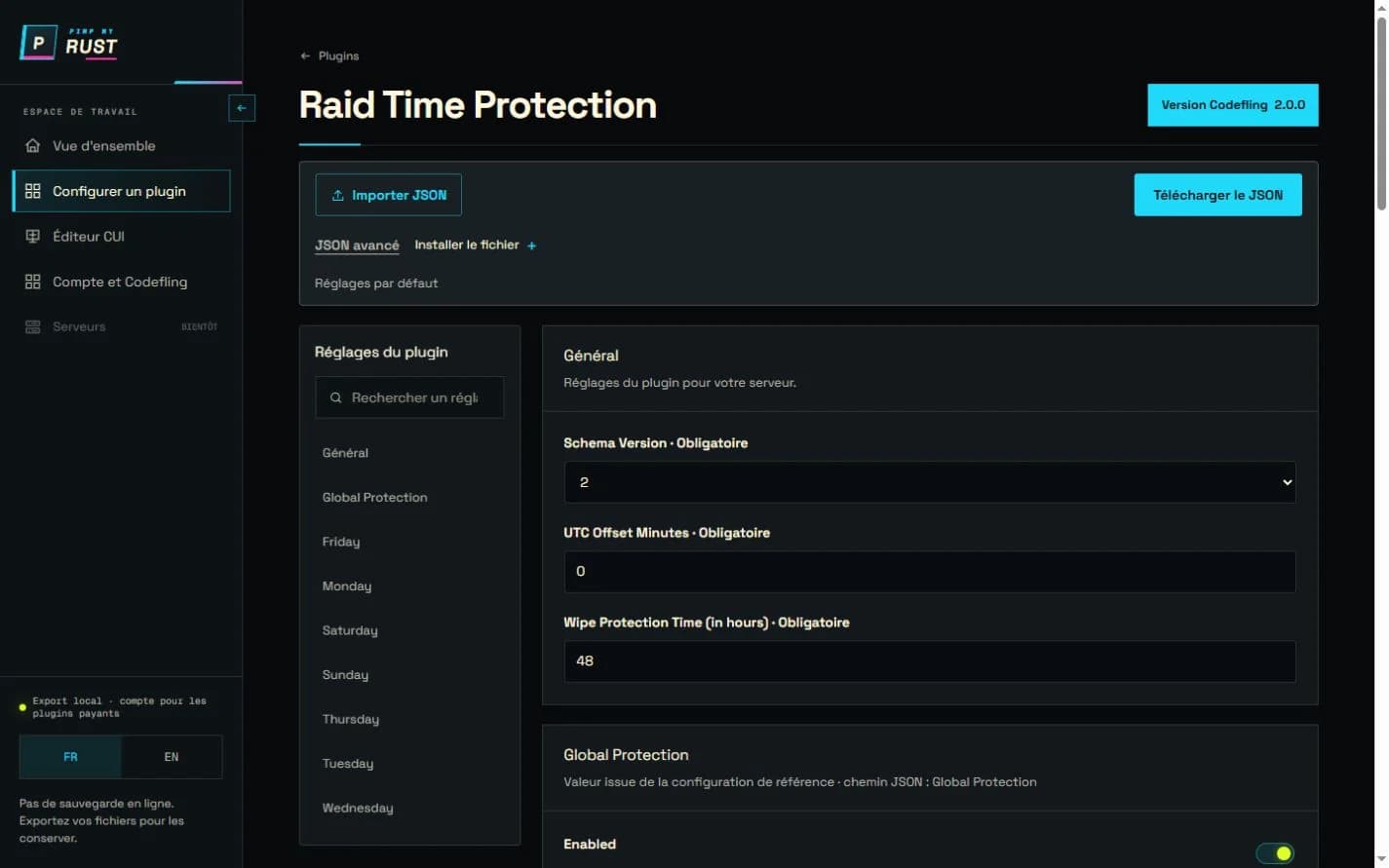Click the UTC Offset Minutes input
This screenshot has width=1389, height=868.
pos(930,572)
